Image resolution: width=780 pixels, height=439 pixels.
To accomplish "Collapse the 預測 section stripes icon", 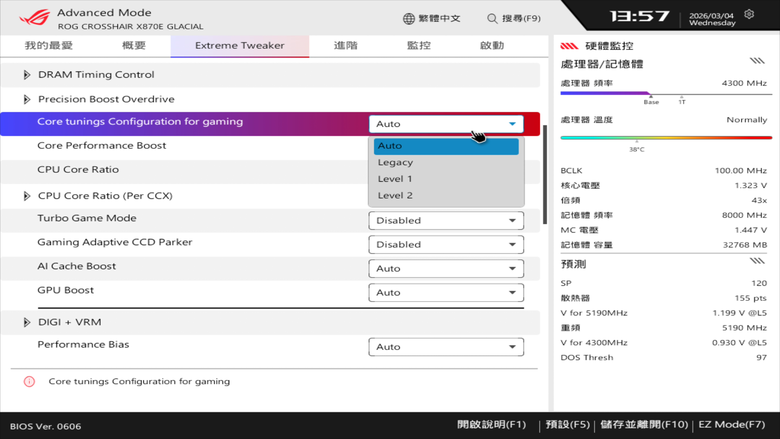I will tap(757, 261).
